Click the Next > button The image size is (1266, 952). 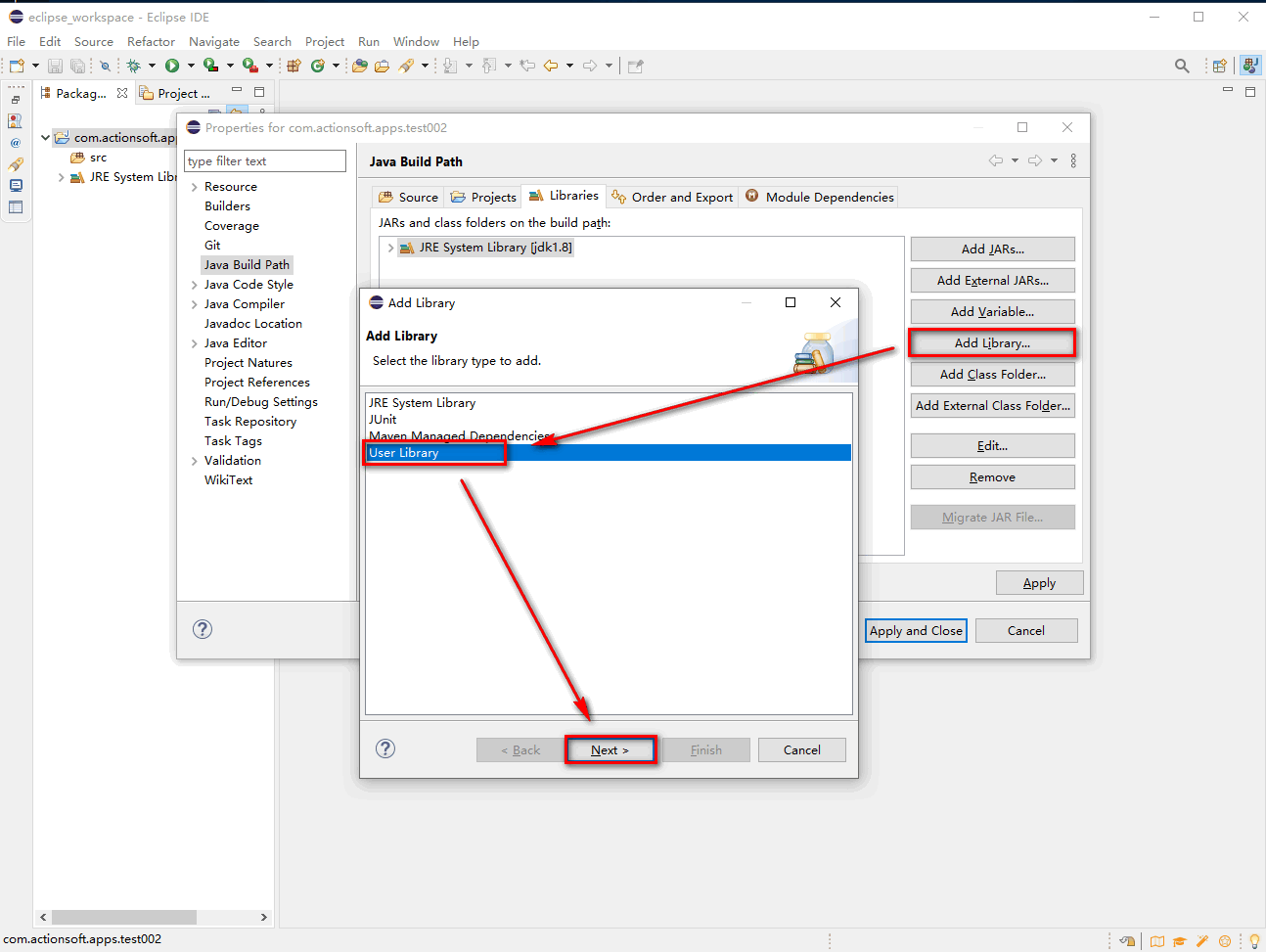(x=610, y=750)
